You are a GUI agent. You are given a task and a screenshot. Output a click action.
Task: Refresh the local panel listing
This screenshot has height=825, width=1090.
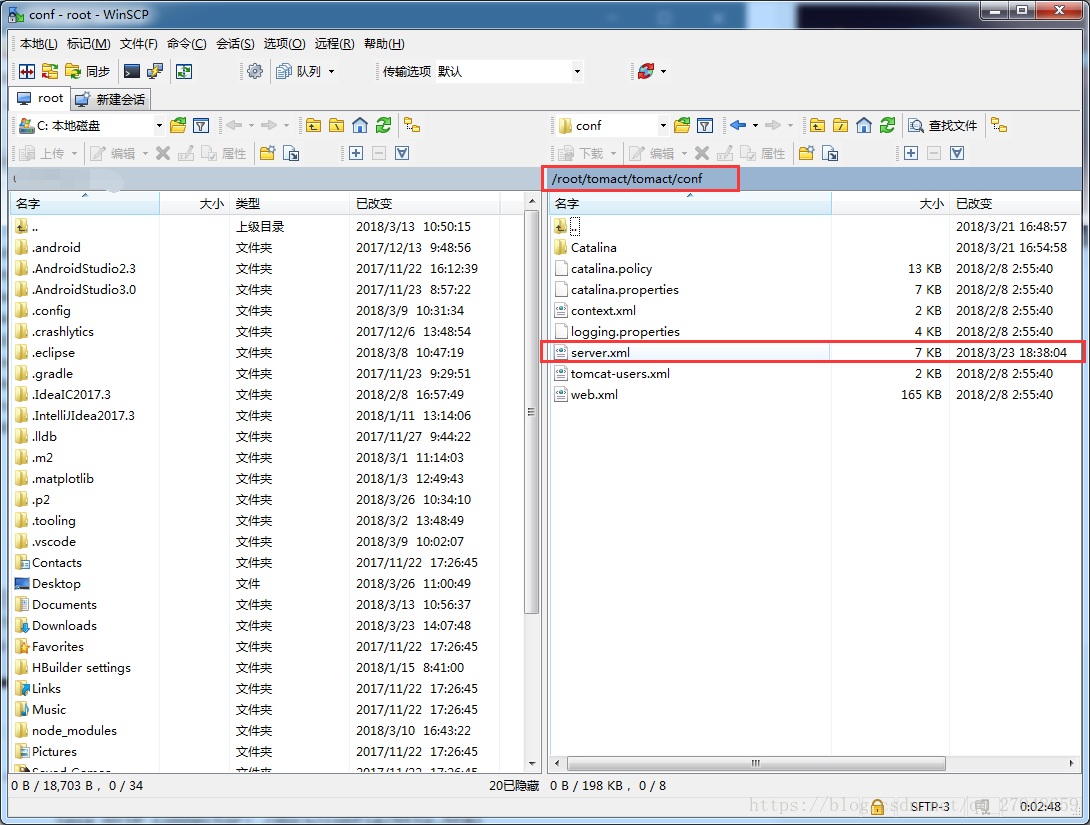383,126
